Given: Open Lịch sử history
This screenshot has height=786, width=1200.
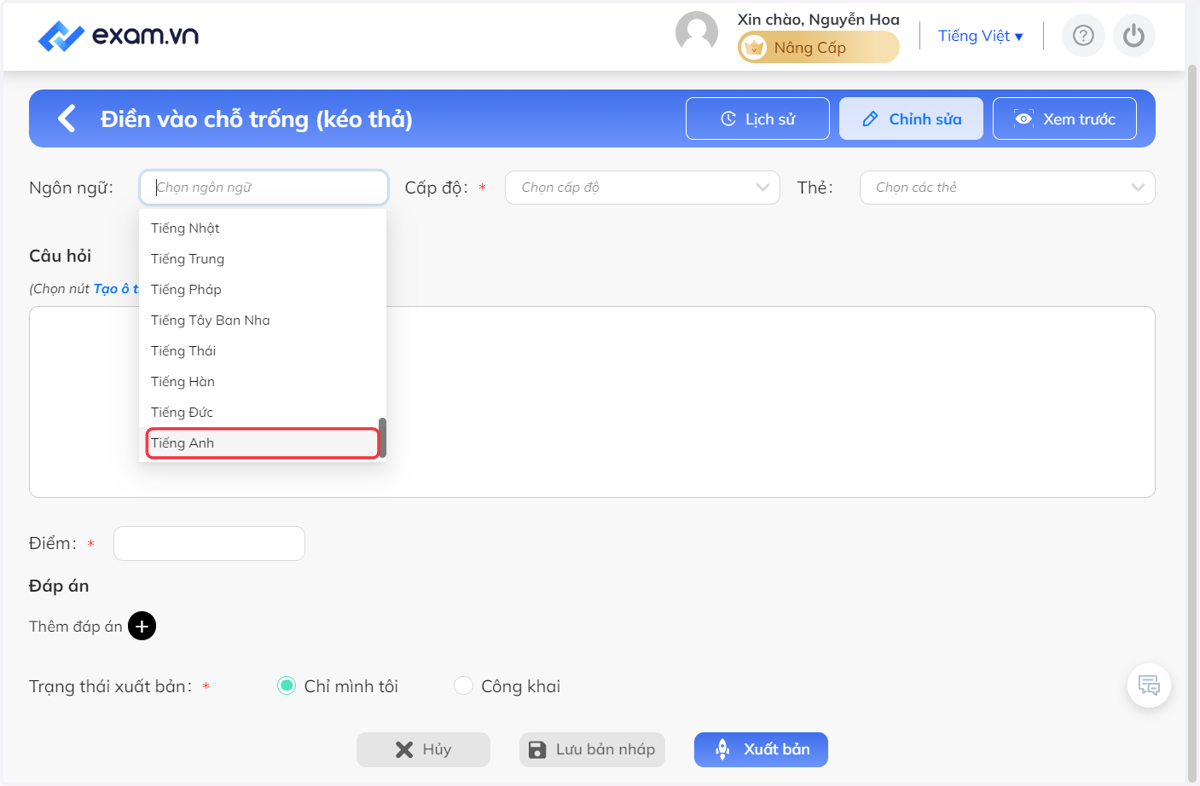Looking at the screenshot, I should [x=758, y=119].
